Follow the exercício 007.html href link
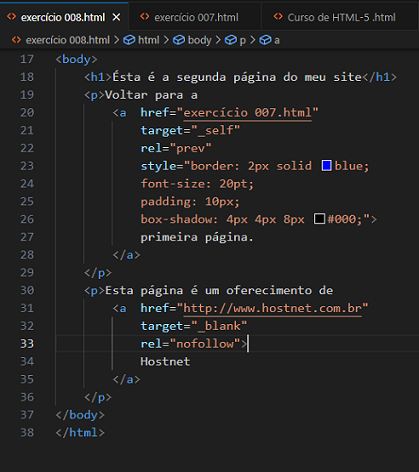 [x=247, y=113]
